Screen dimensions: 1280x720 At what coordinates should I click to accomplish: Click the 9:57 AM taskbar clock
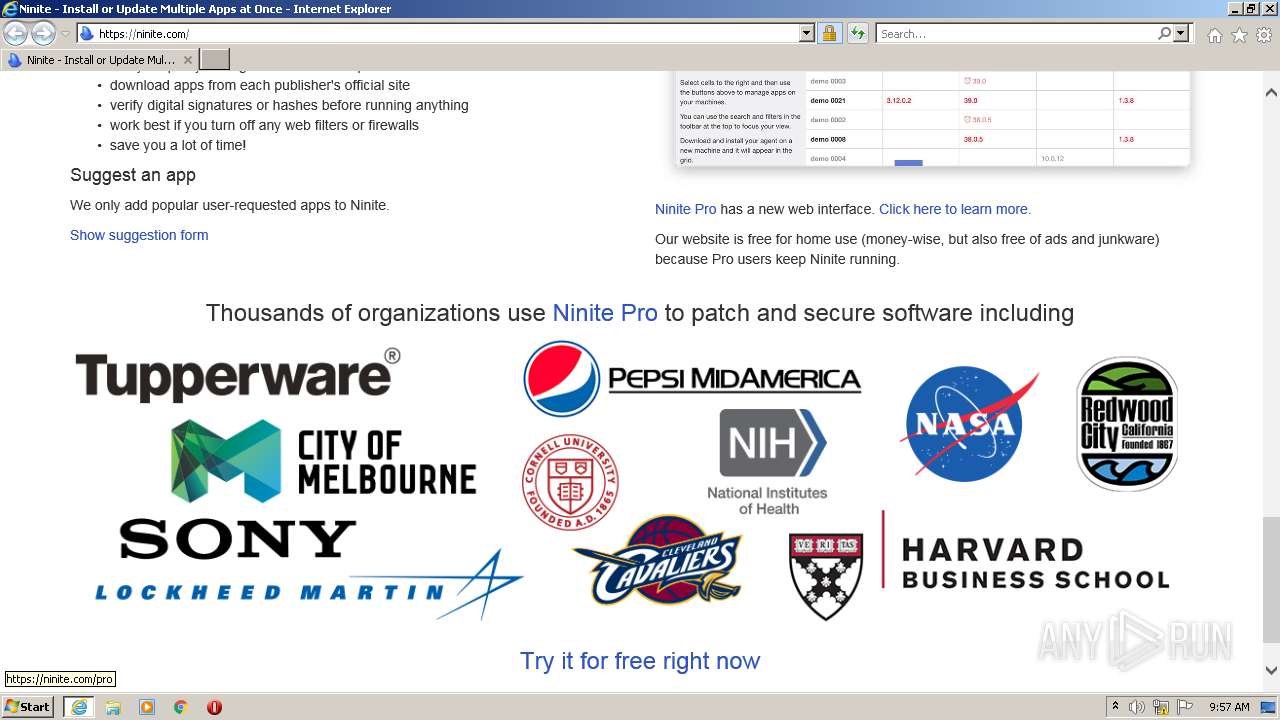pos(1229,707)
